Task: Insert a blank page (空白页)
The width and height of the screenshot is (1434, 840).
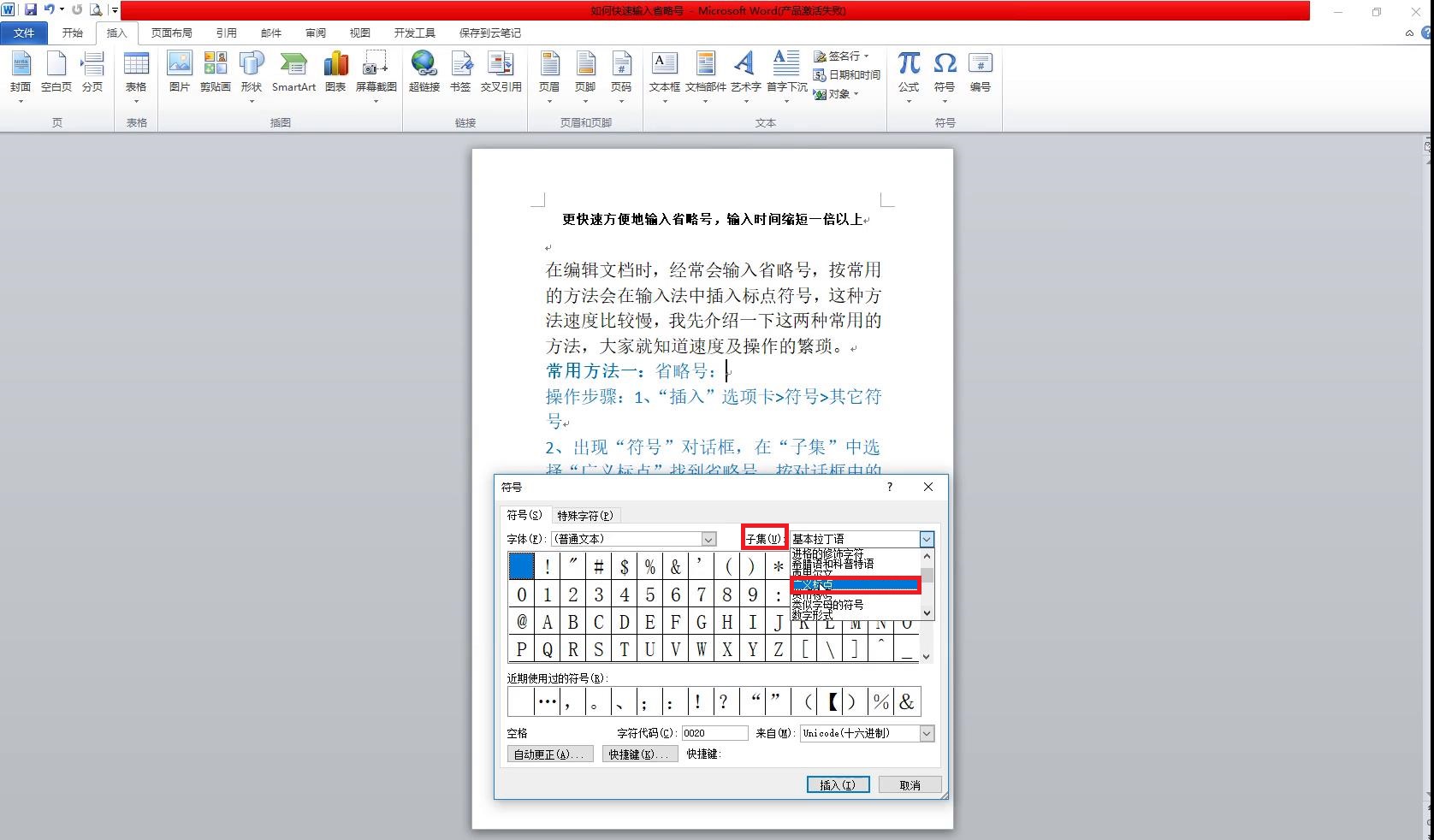Action: (x=56, y=73)
